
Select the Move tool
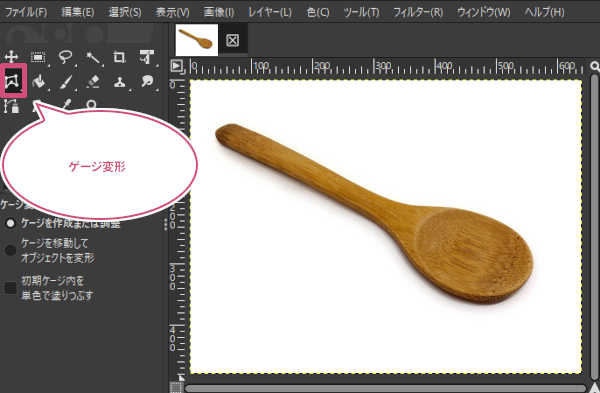(x=11, y=57)
